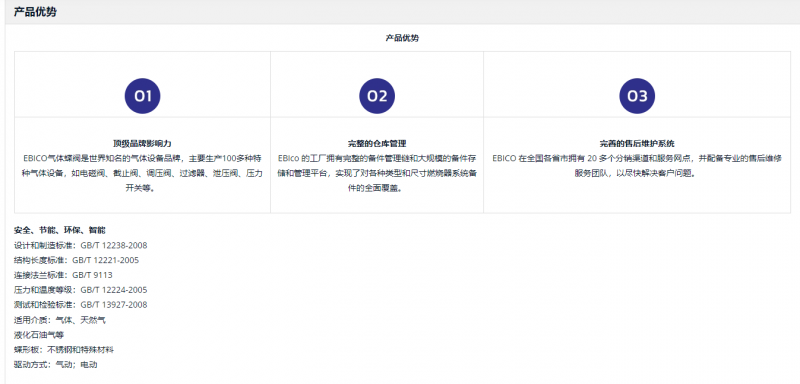
Task: Click the 结构长度标准 GB/T 12221-2005 line
Action: coord(77,260)
